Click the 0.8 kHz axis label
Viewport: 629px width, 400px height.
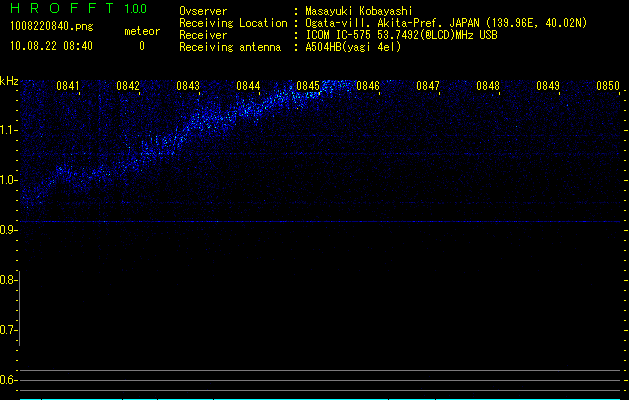(x=8, y=280)
